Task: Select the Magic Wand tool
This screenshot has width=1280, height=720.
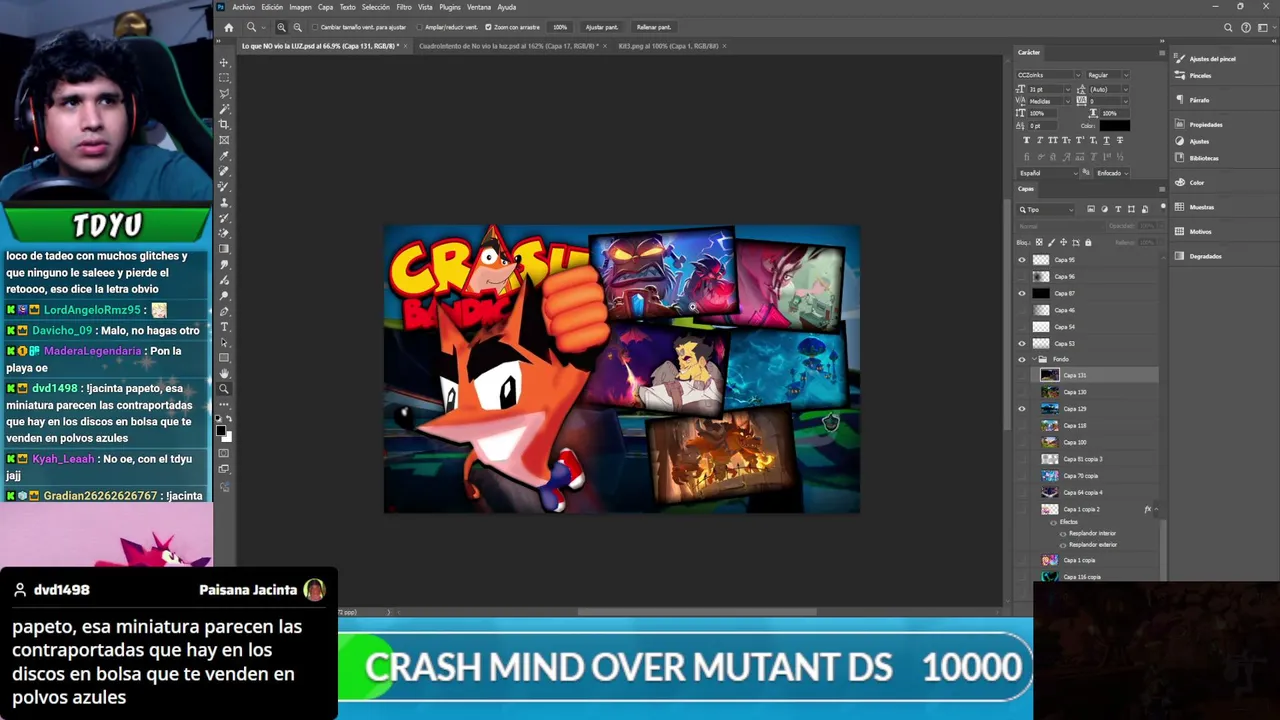Action: point(224,109)
